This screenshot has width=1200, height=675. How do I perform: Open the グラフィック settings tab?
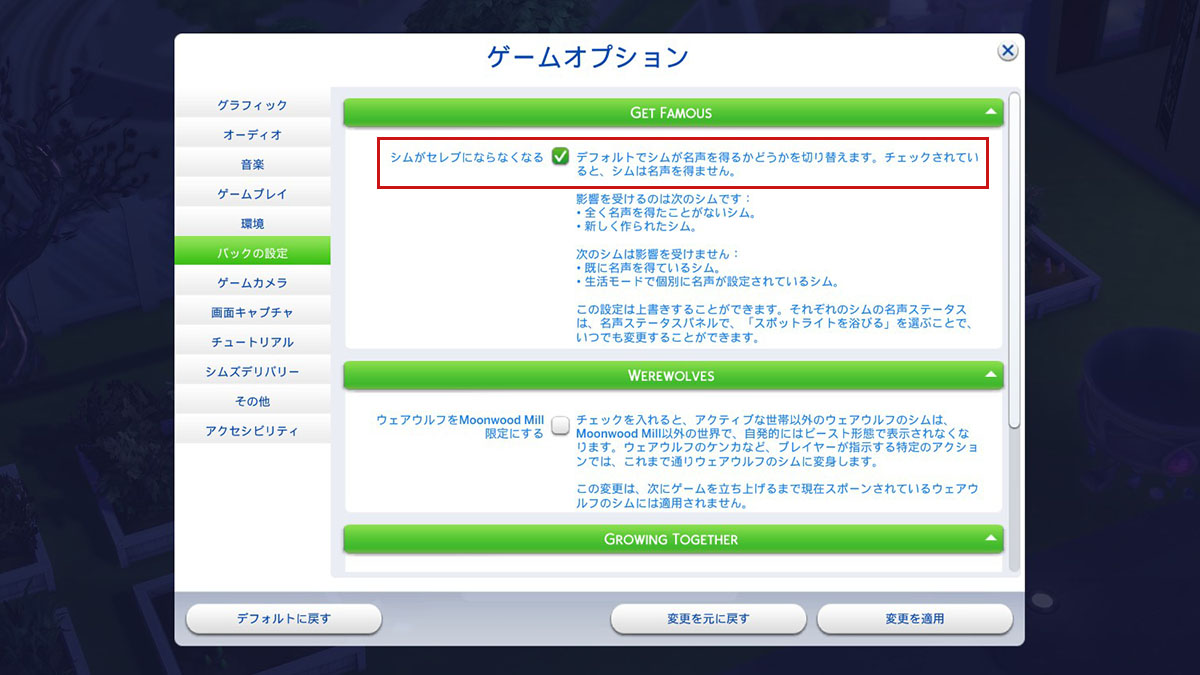[x=252, y=105]
